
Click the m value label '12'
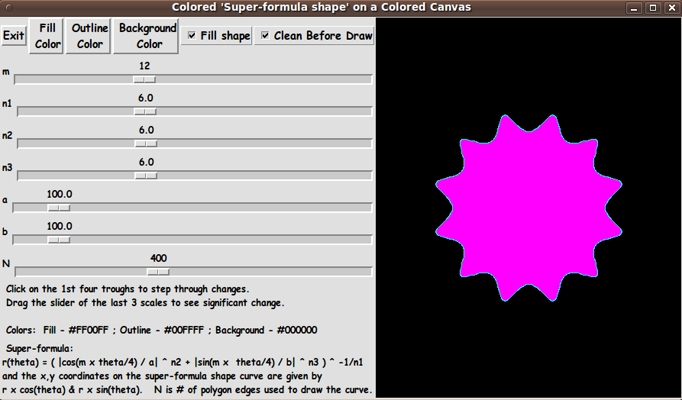pyautogui.click(x=144, y=66)
